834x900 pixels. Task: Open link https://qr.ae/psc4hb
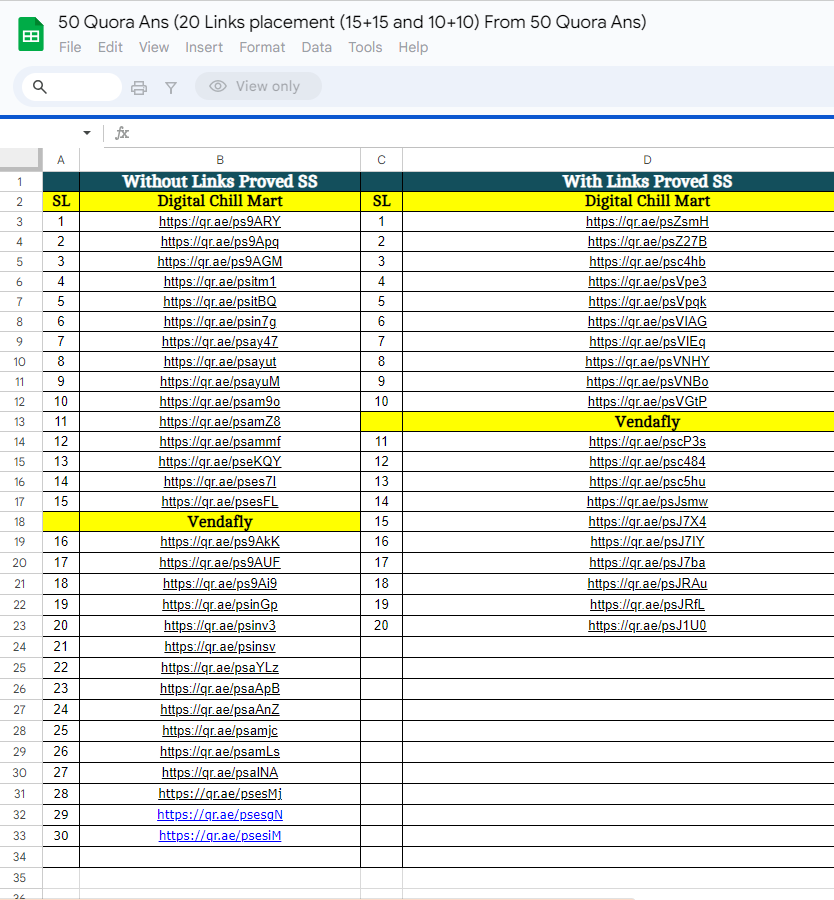(x=647, y=262)
